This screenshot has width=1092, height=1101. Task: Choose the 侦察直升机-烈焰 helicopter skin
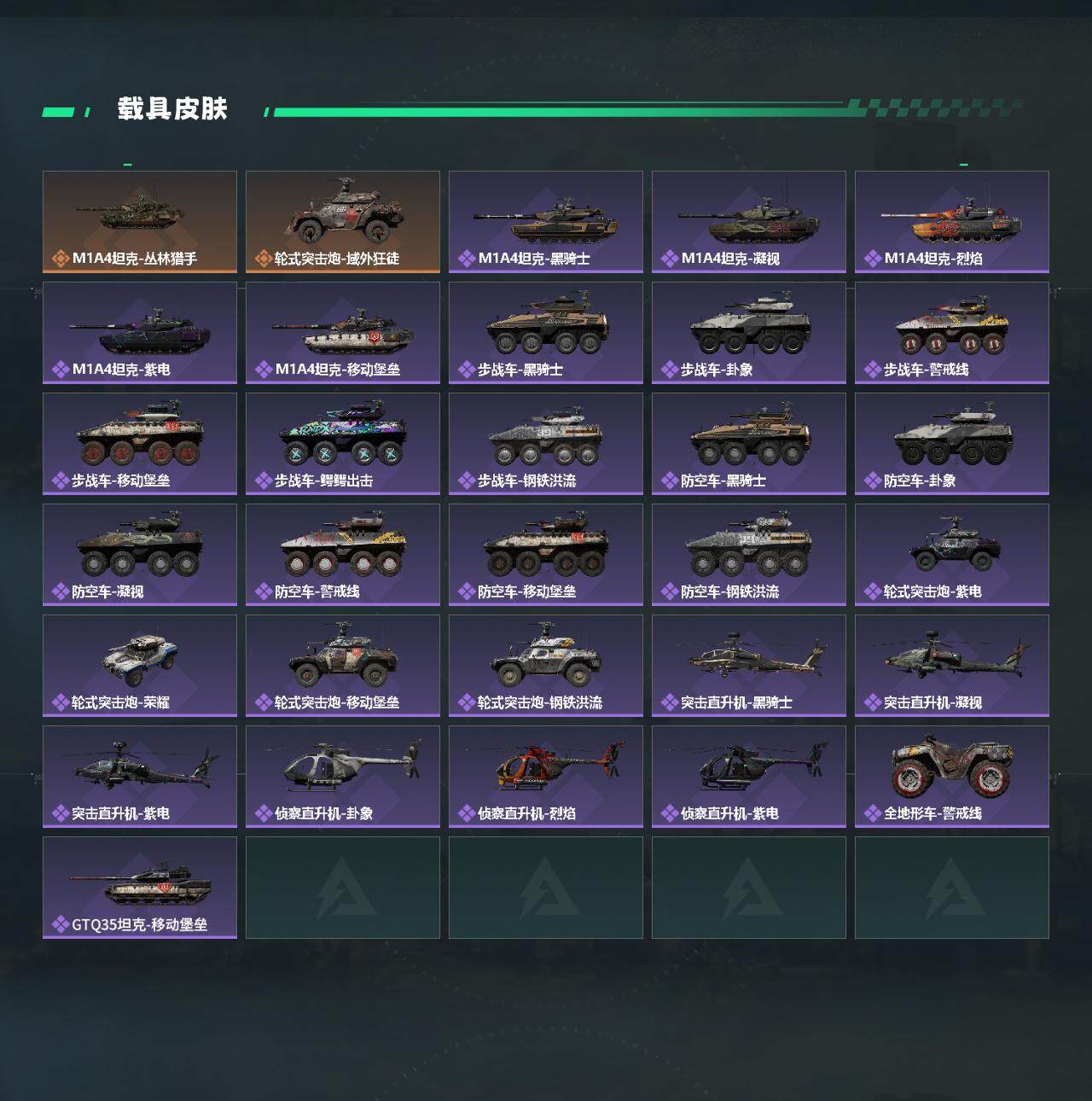(x=546, y=777)
